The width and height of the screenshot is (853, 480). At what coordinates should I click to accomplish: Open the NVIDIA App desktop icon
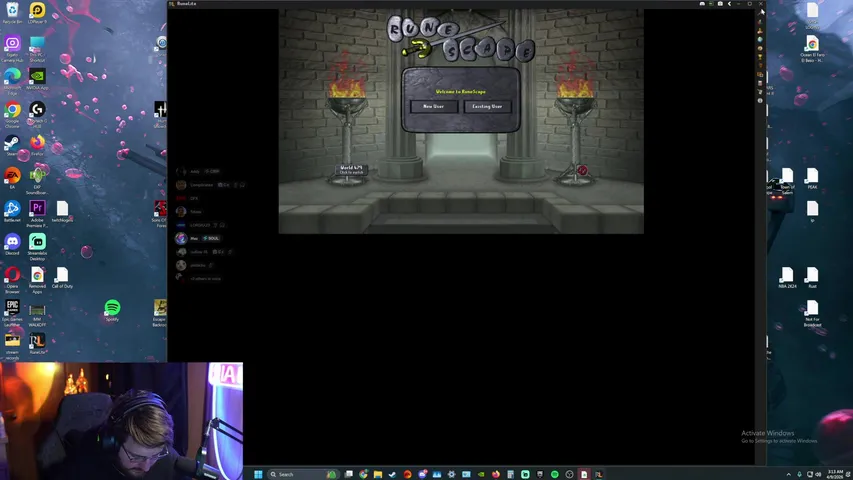point(37,79)
